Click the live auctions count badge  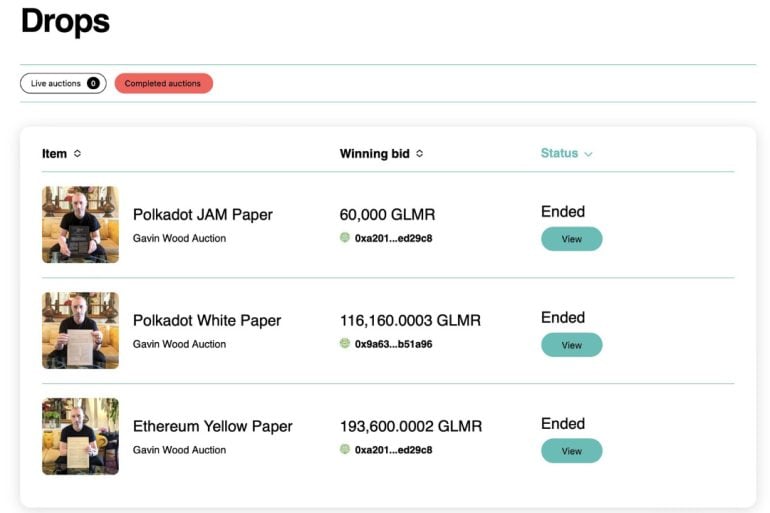point(93,83)
